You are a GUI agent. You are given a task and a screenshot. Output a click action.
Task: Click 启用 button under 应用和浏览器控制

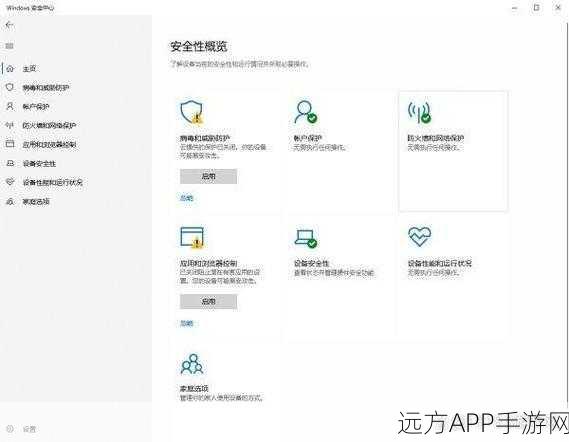pyautogui.click(x=209, y=302)
